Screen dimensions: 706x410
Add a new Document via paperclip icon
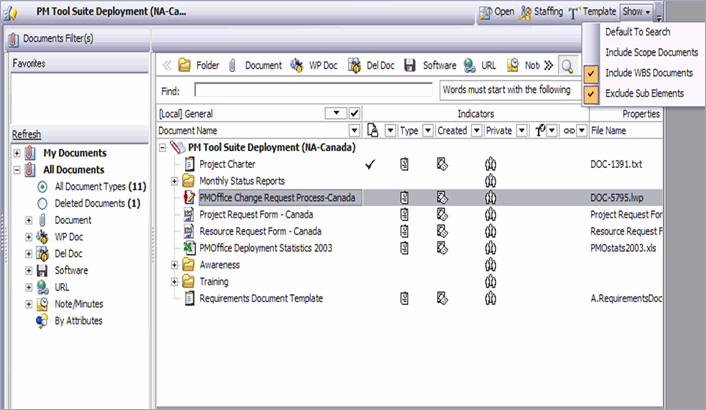(232, 66)
